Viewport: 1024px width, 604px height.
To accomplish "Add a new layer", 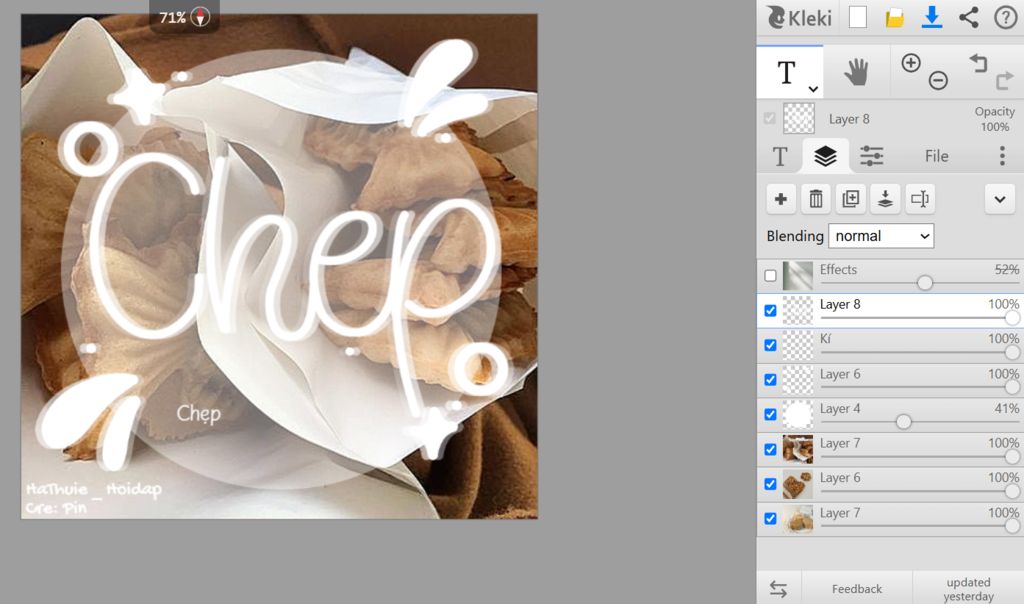I will 780,199.
